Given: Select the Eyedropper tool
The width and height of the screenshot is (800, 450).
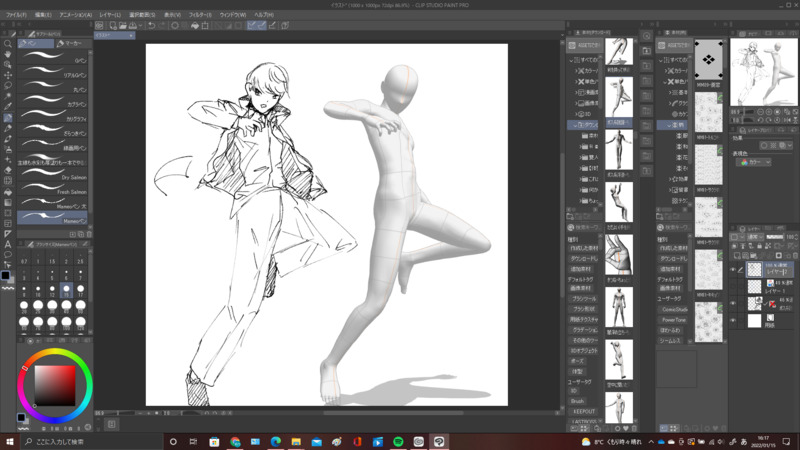Looking at the screenshot, I should pyautogui.click(x=8, y=107).
